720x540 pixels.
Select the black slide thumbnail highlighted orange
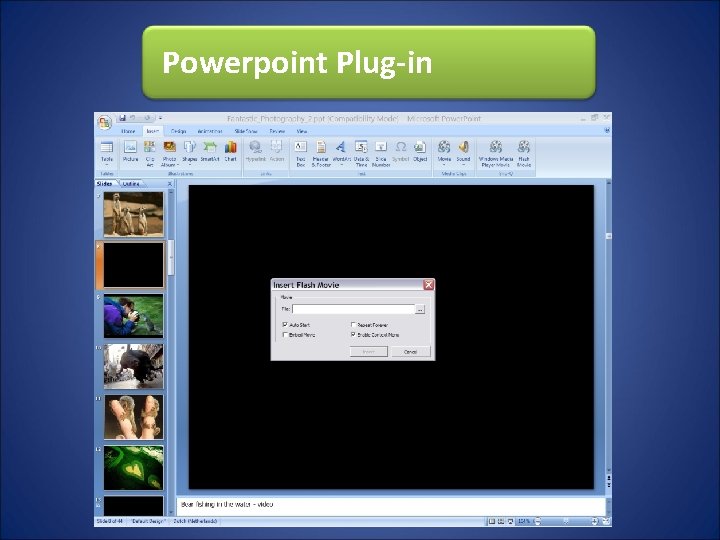[x=133, y=265]
